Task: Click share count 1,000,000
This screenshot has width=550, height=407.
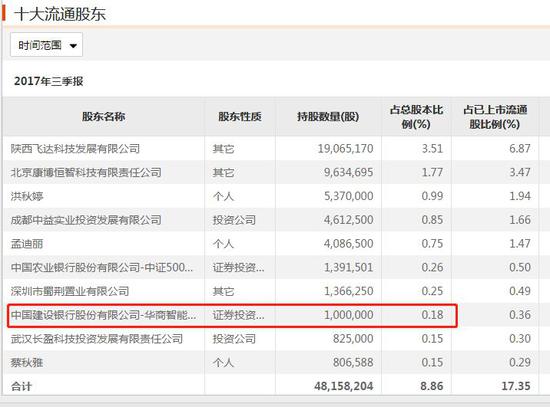Action: [x=349, y=315]
